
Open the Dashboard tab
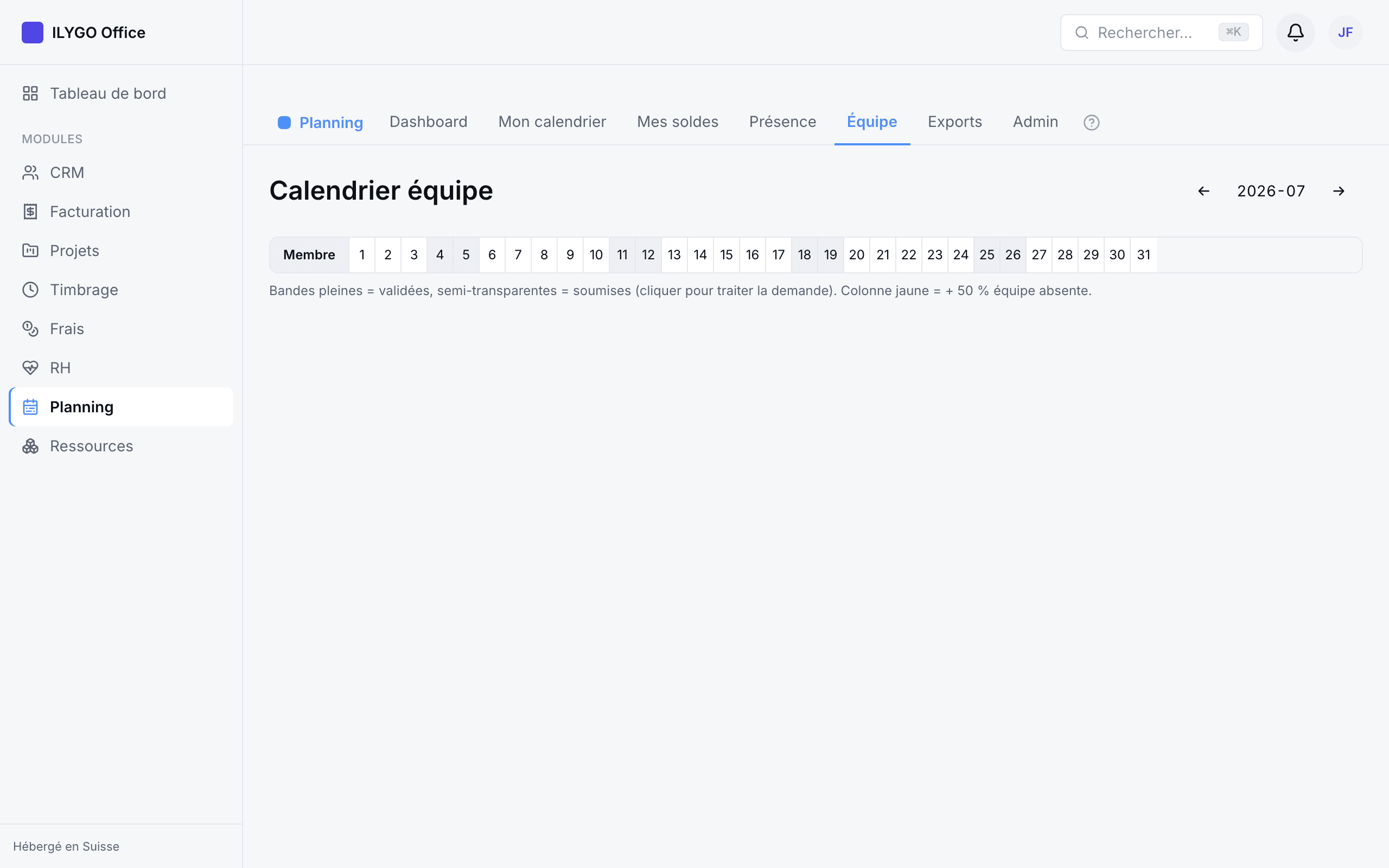tap(428, 122)
